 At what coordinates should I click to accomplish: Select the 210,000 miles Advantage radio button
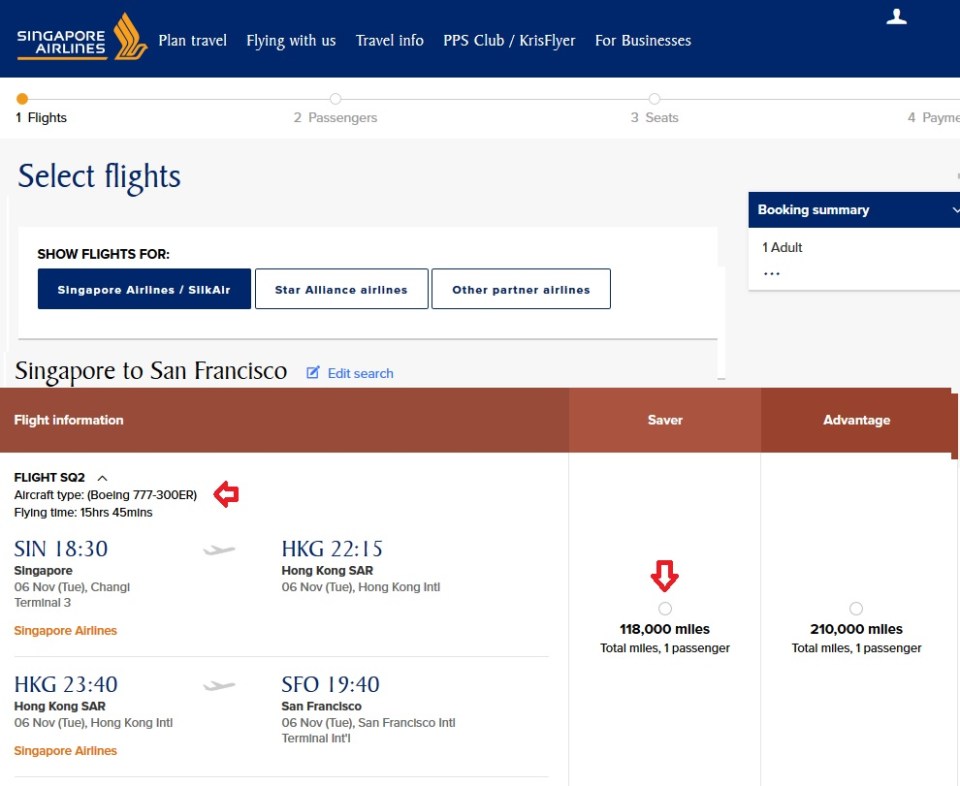(856, 609)
